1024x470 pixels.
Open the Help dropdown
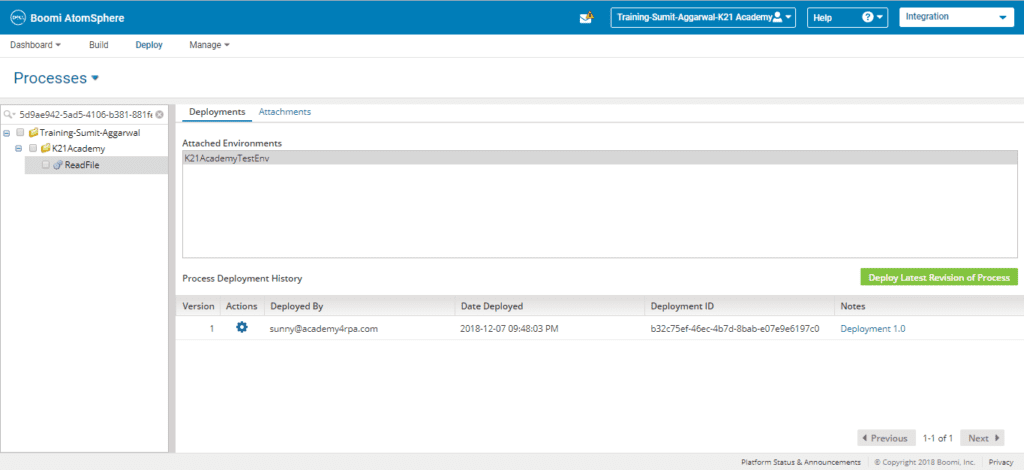coord(848,18)
